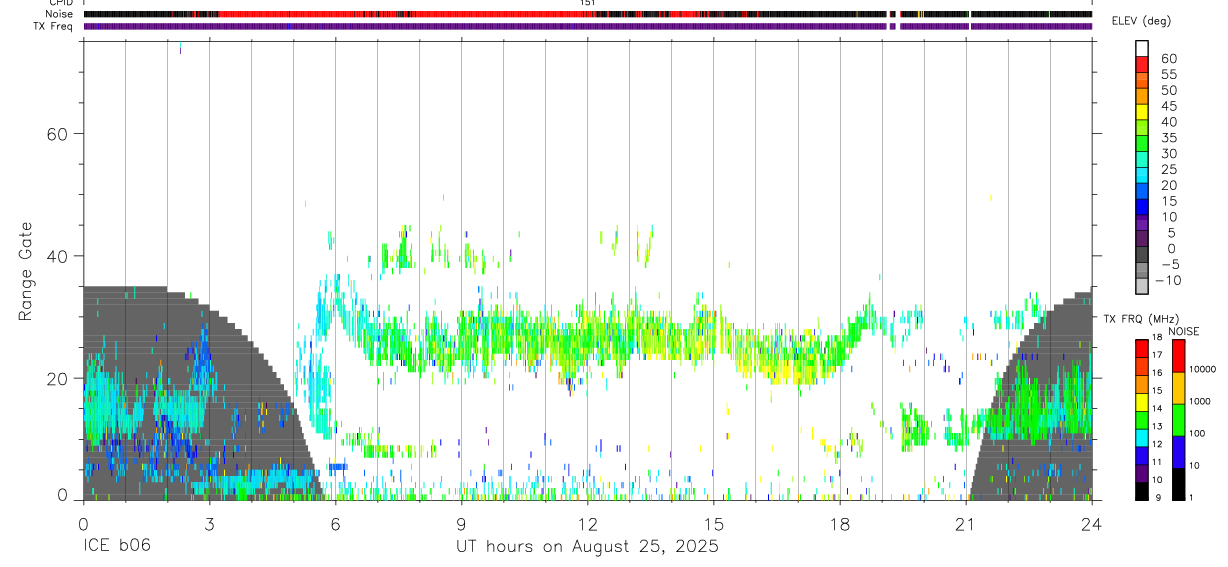1228x567 pixels.
Task: Select the amber segment of NOISE color bar
Action: coord(1179,388)
